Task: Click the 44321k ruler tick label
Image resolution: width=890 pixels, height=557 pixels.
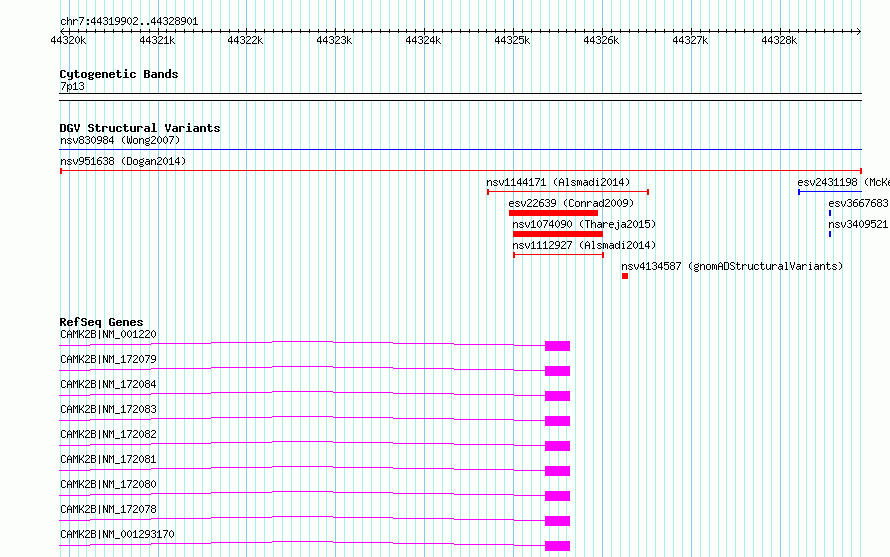Action: [157, 40]
